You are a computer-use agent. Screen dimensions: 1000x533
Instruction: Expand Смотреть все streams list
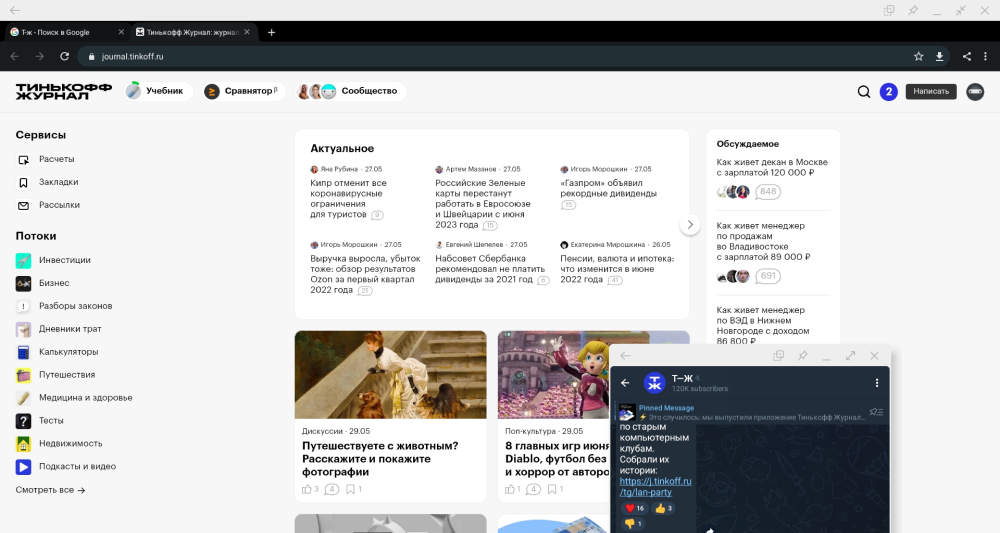click(50, 490)
